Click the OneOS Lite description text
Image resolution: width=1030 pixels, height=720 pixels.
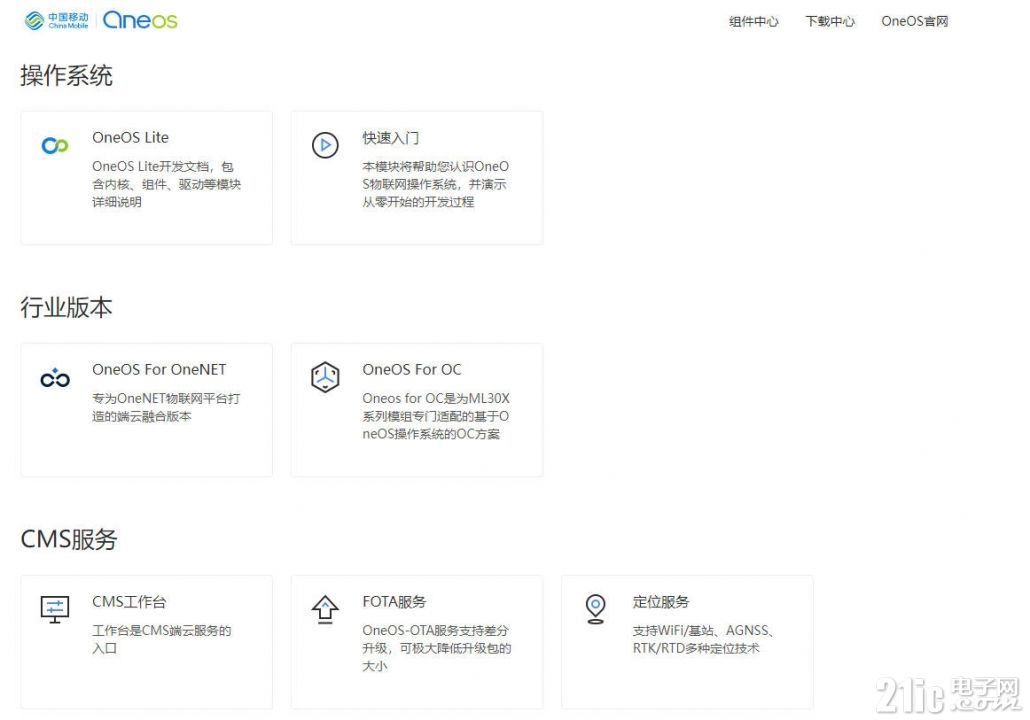coord(167,184)
